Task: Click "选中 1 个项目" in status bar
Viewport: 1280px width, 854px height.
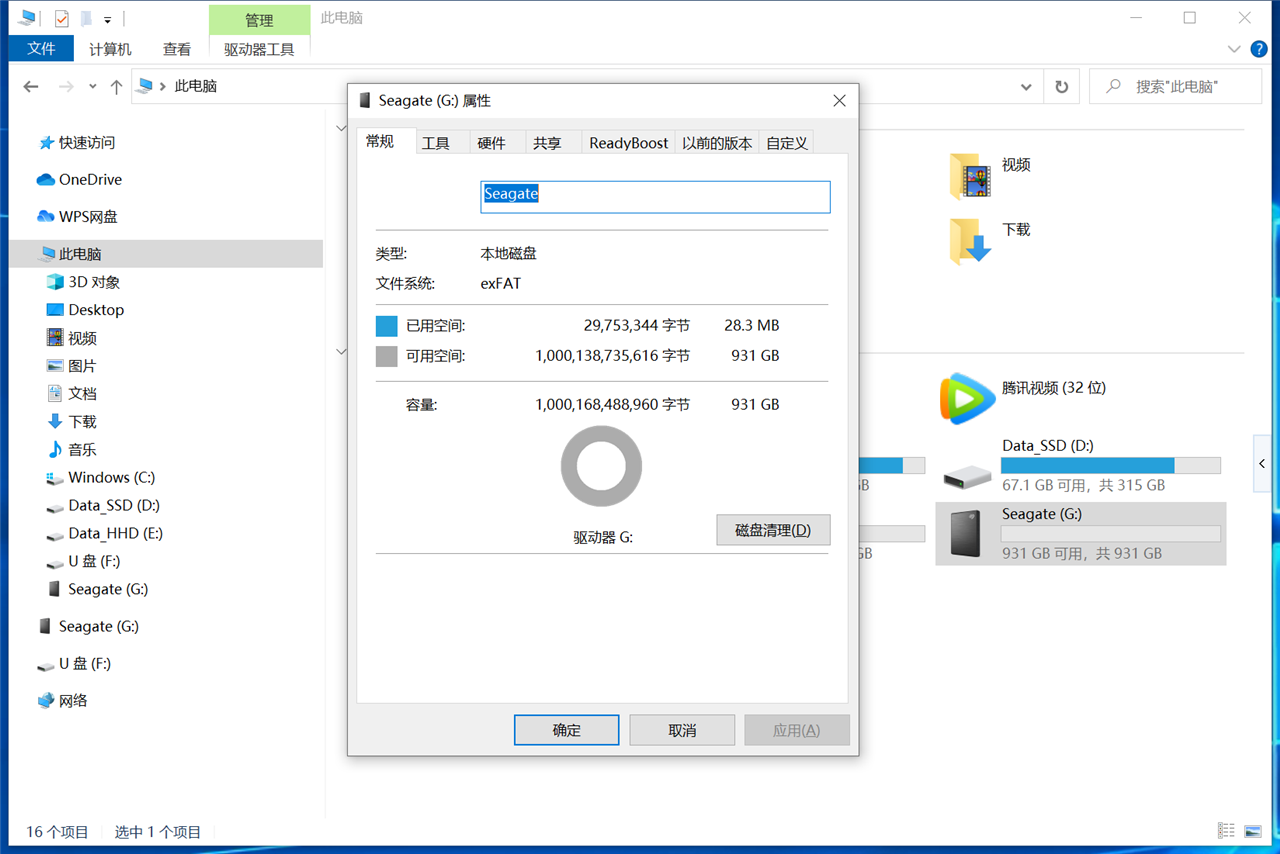Action: click(x=158, y=832)
